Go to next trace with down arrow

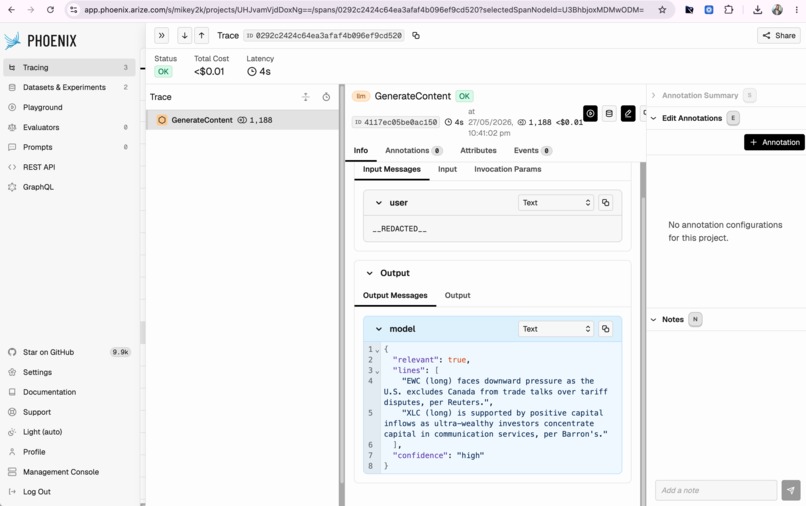tap(185, 35)
